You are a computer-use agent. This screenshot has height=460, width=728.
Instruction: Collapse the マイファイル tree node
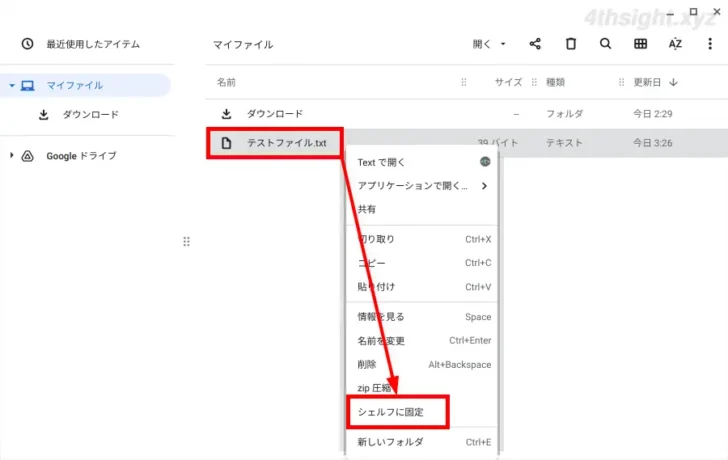(x=12, y=85)
